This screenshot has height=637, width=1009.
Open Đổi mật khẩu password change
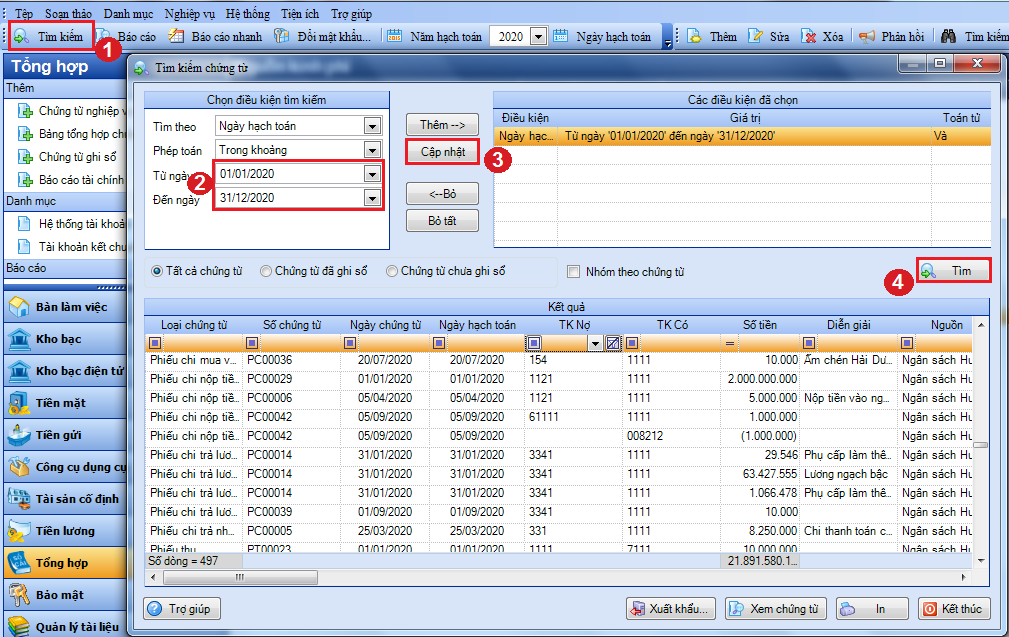pos(324,37)
